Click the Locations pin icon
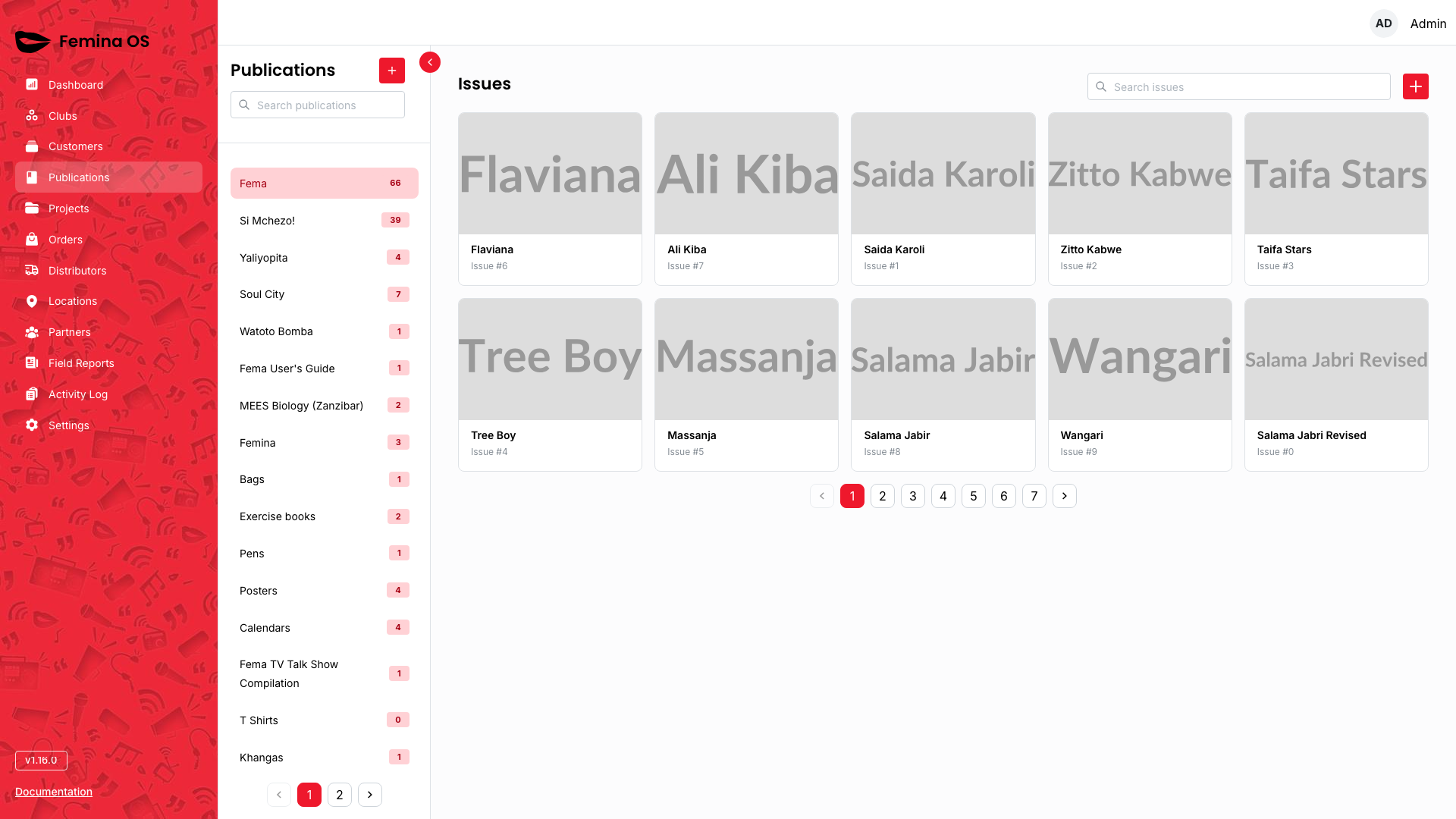Screen dimensions: 1456x819 [x=32, y=301]
